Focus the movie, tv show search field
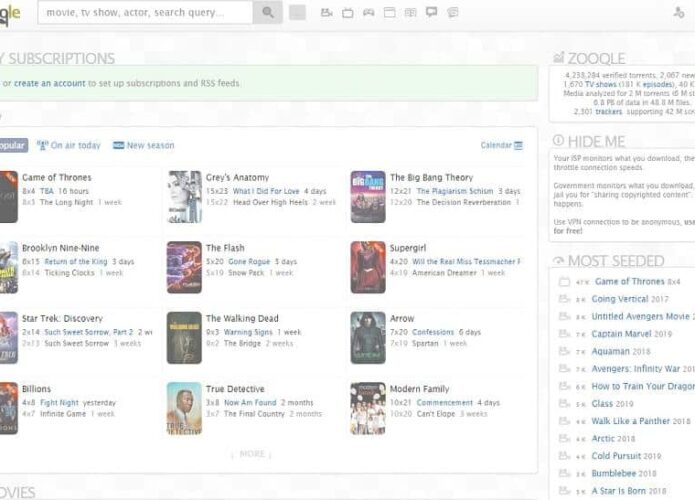The width and height of the screenshot is (695, 500). 145,12
